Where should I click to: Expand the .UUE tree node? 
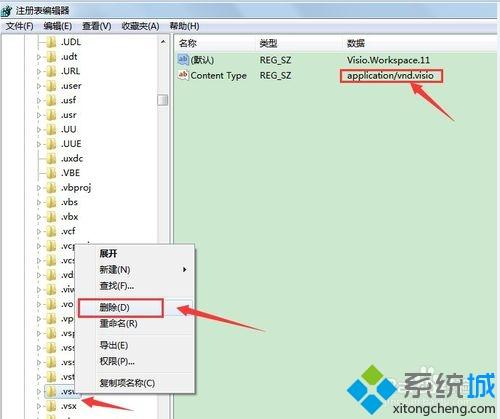(39, 144)
